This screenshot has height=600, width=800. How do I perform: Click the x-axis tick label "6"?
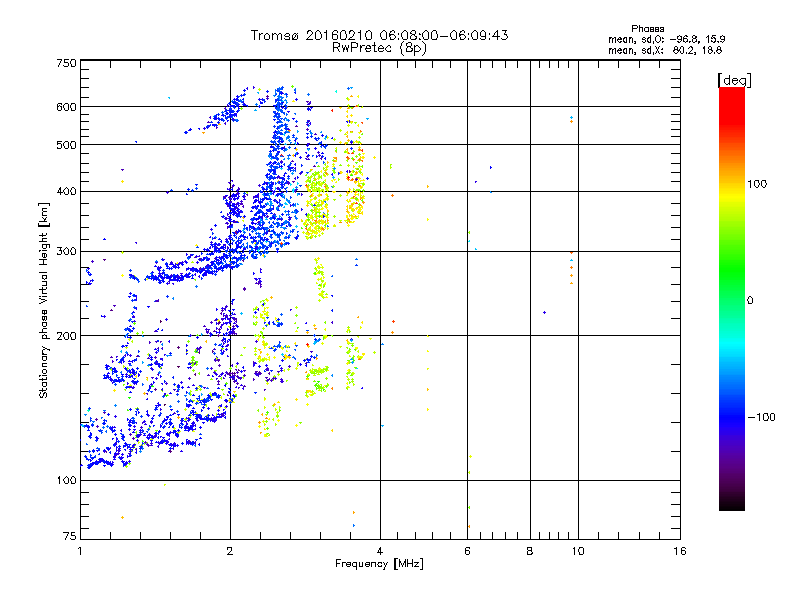click(467, 551)
